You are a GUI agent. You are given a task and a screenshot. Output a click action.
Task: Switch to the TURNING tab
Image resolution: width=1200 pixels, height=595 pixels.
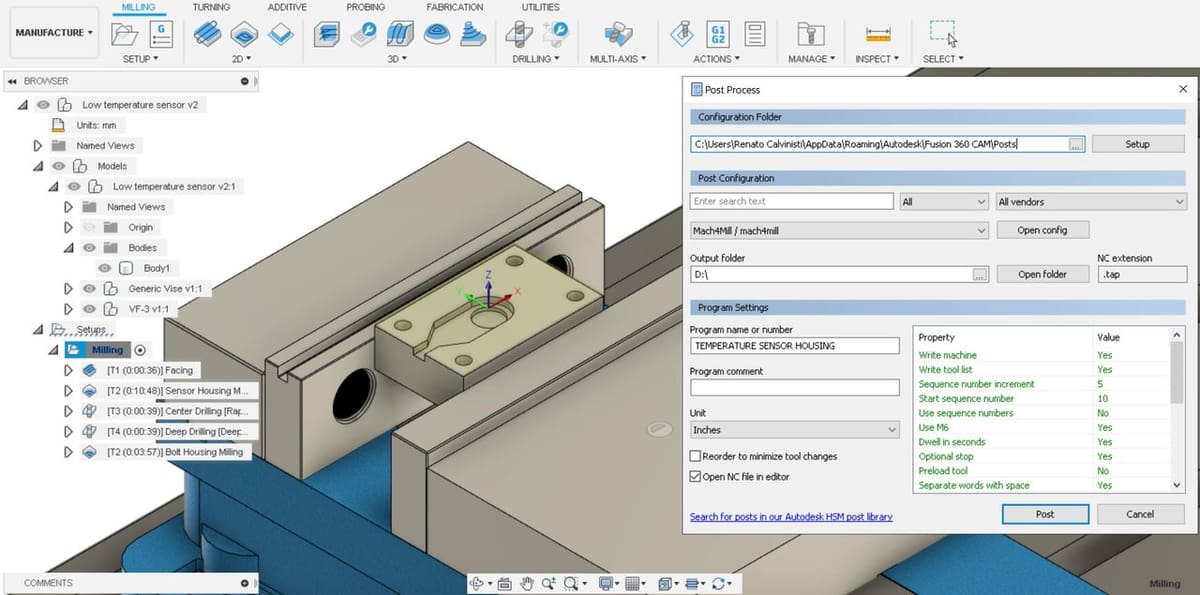tap(211, 7)
